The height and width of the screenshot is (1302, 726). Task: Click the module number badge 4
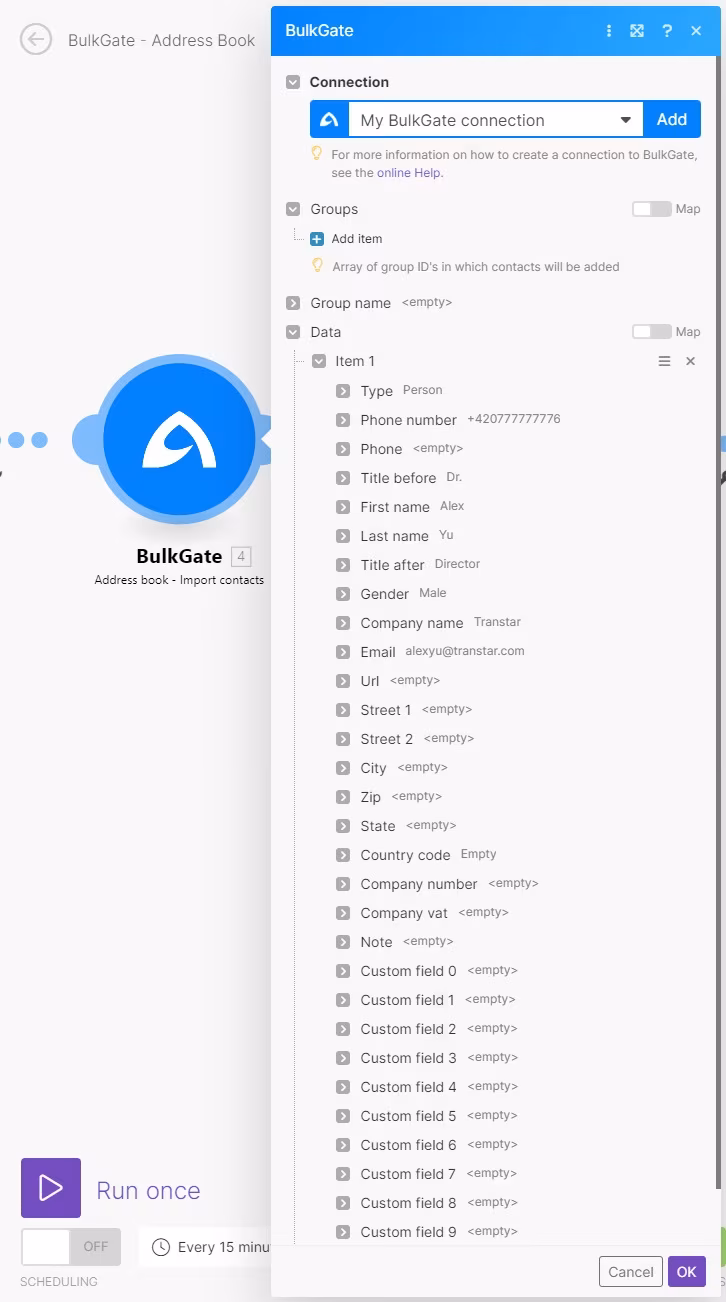pyautogui.click(x=241, y=556)
